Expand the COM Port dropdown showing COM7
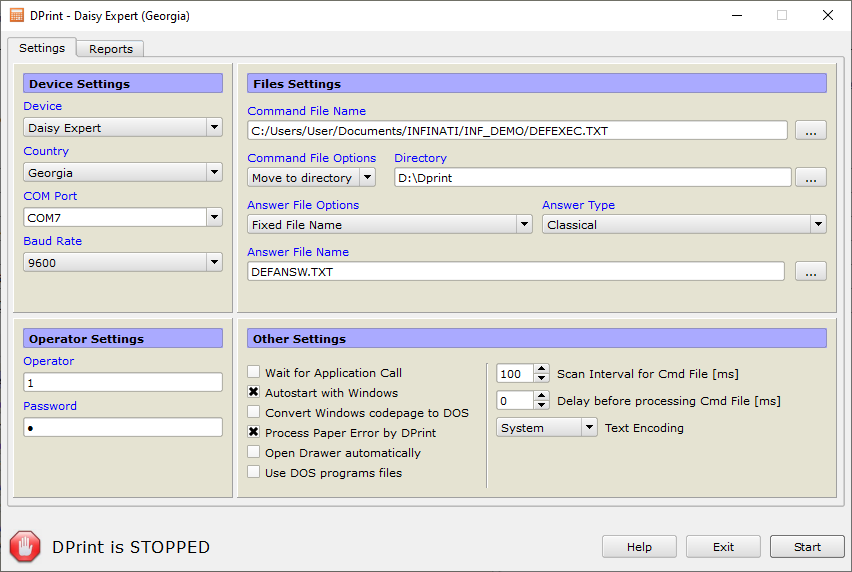 (x=123, y=218)
